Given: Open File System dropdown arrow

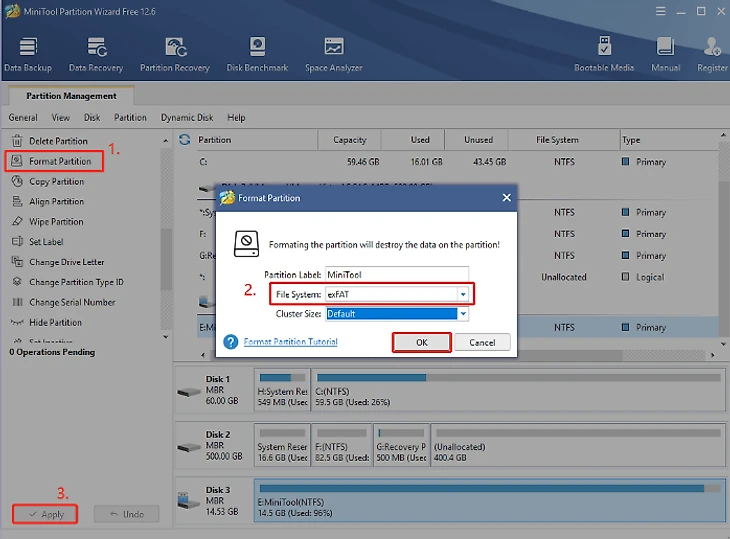Looking at the screenshot, I should tap(463, 294).
